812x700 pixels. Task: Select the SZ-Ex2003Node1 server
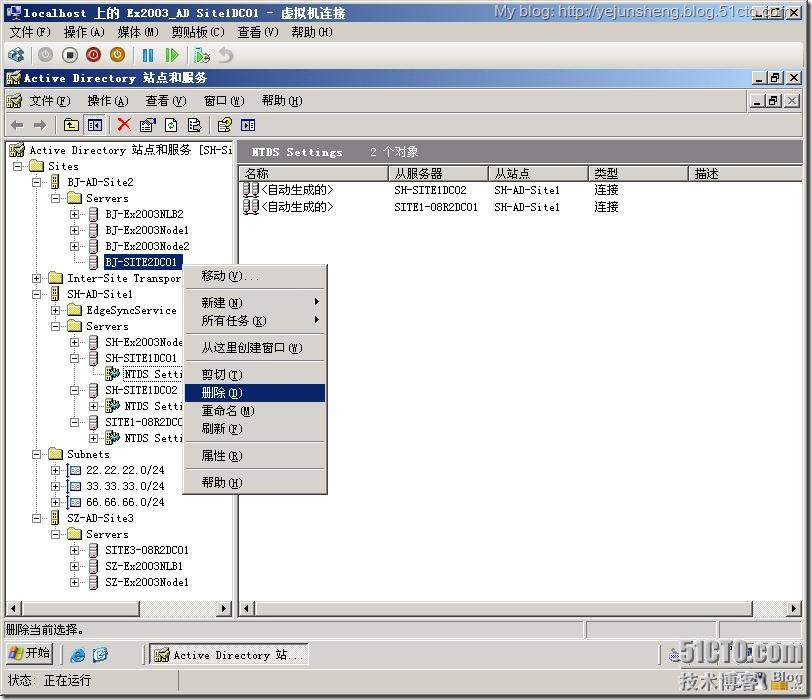click(x=147, y=582)
